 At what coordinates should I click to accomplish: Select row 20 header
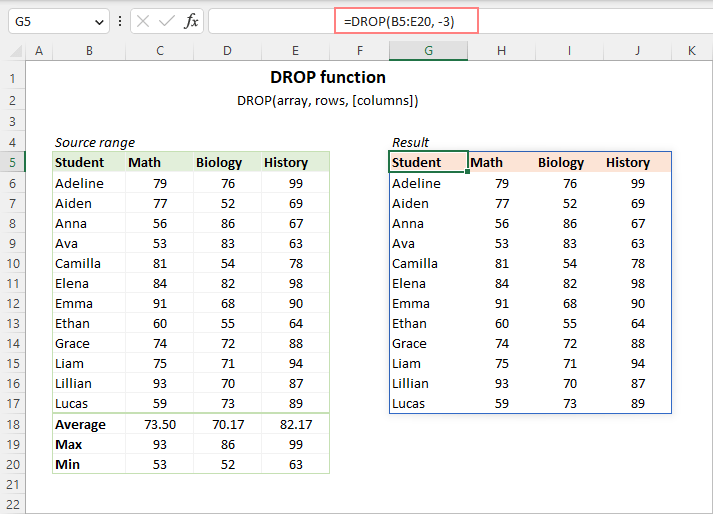point(13,464)
